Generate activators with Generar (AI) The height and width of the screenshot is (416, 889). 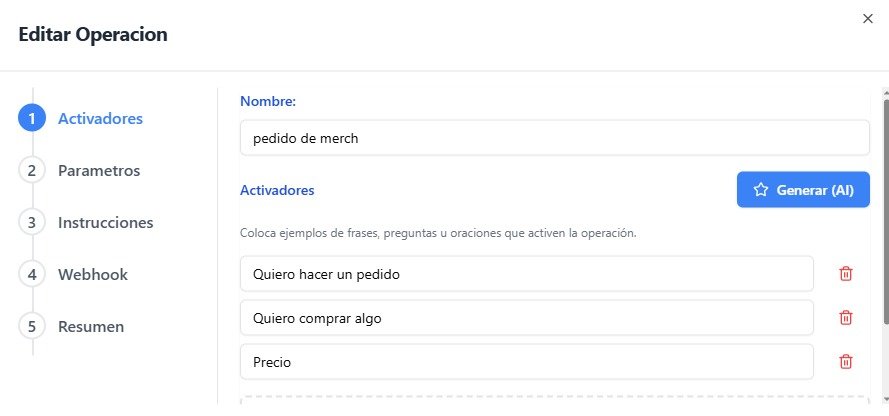(x=803, y=190)
